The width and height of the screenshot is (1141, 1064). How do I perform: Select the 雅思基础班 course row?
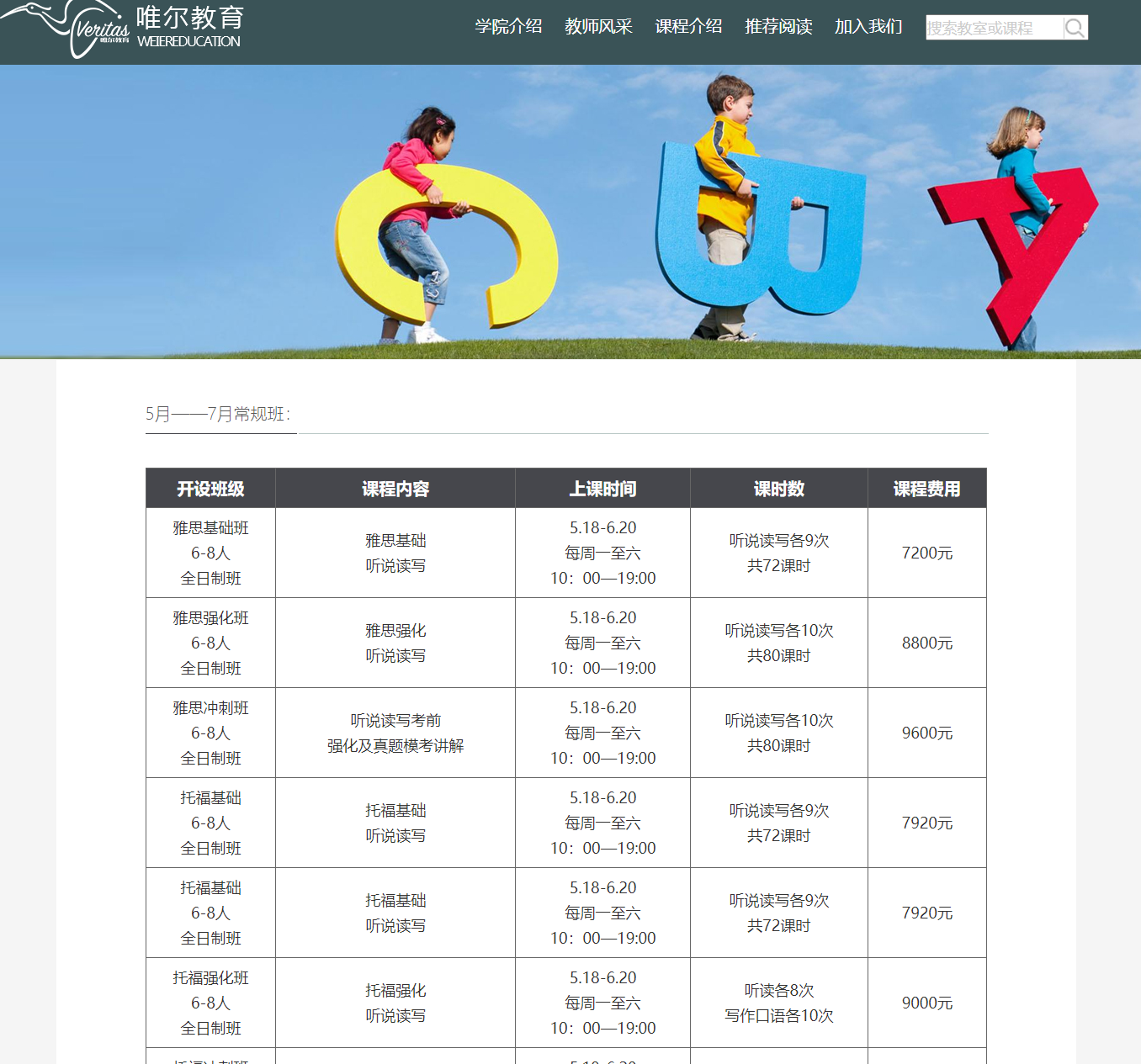coord(210,553)
